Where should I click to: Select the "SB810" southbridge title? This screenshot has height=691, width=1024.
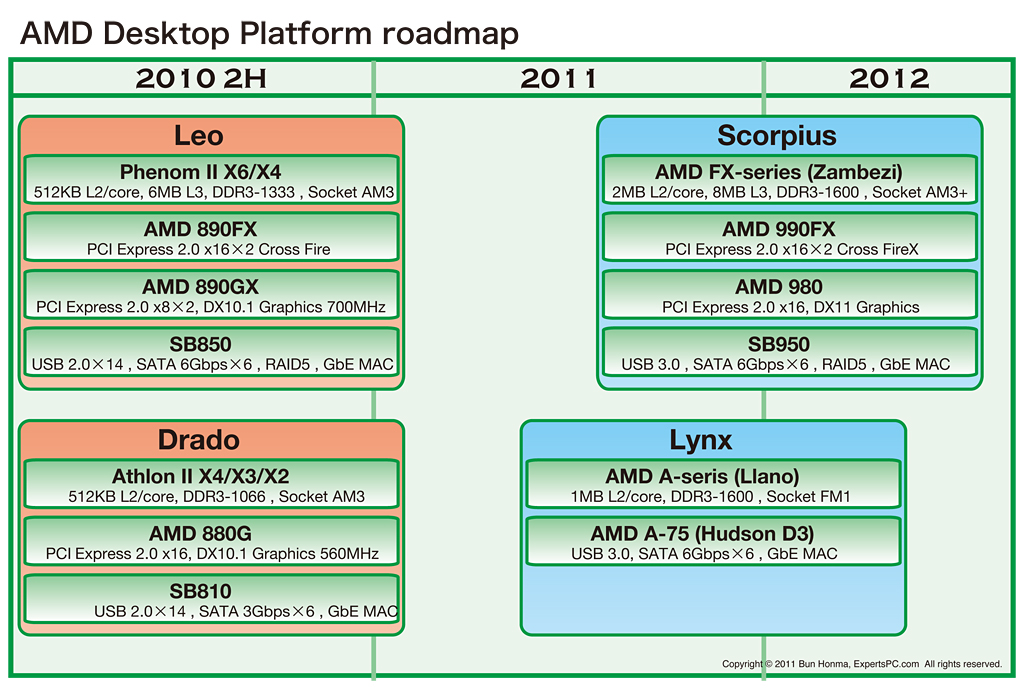pos(200,591)
